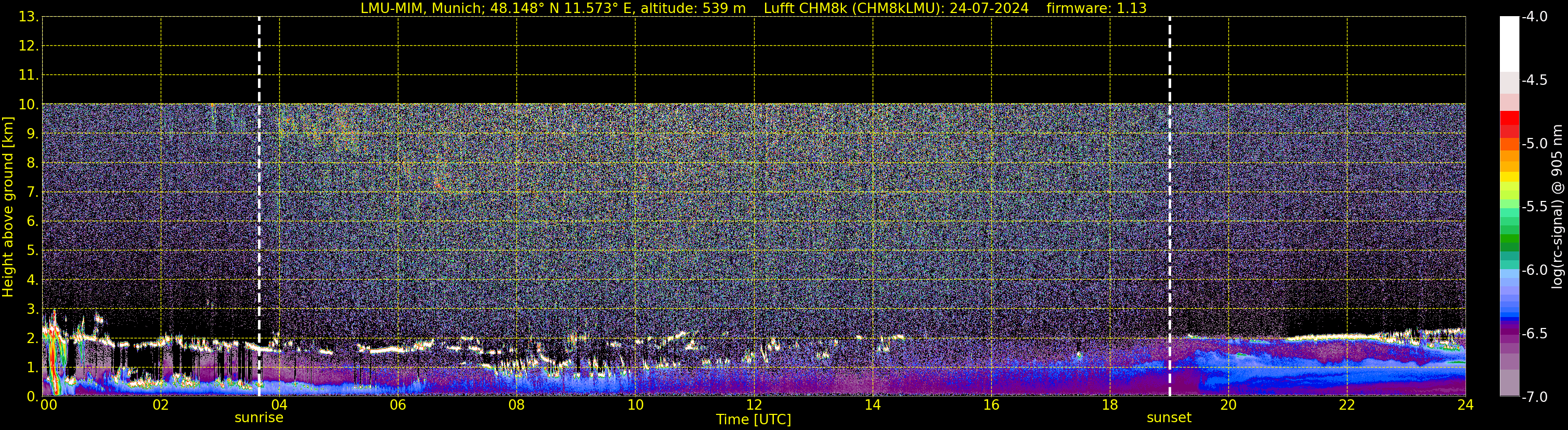Viewport: 1568px width, 430px height.
Task: Click the "20" time axis tick label
Action: pos(1228,405)
